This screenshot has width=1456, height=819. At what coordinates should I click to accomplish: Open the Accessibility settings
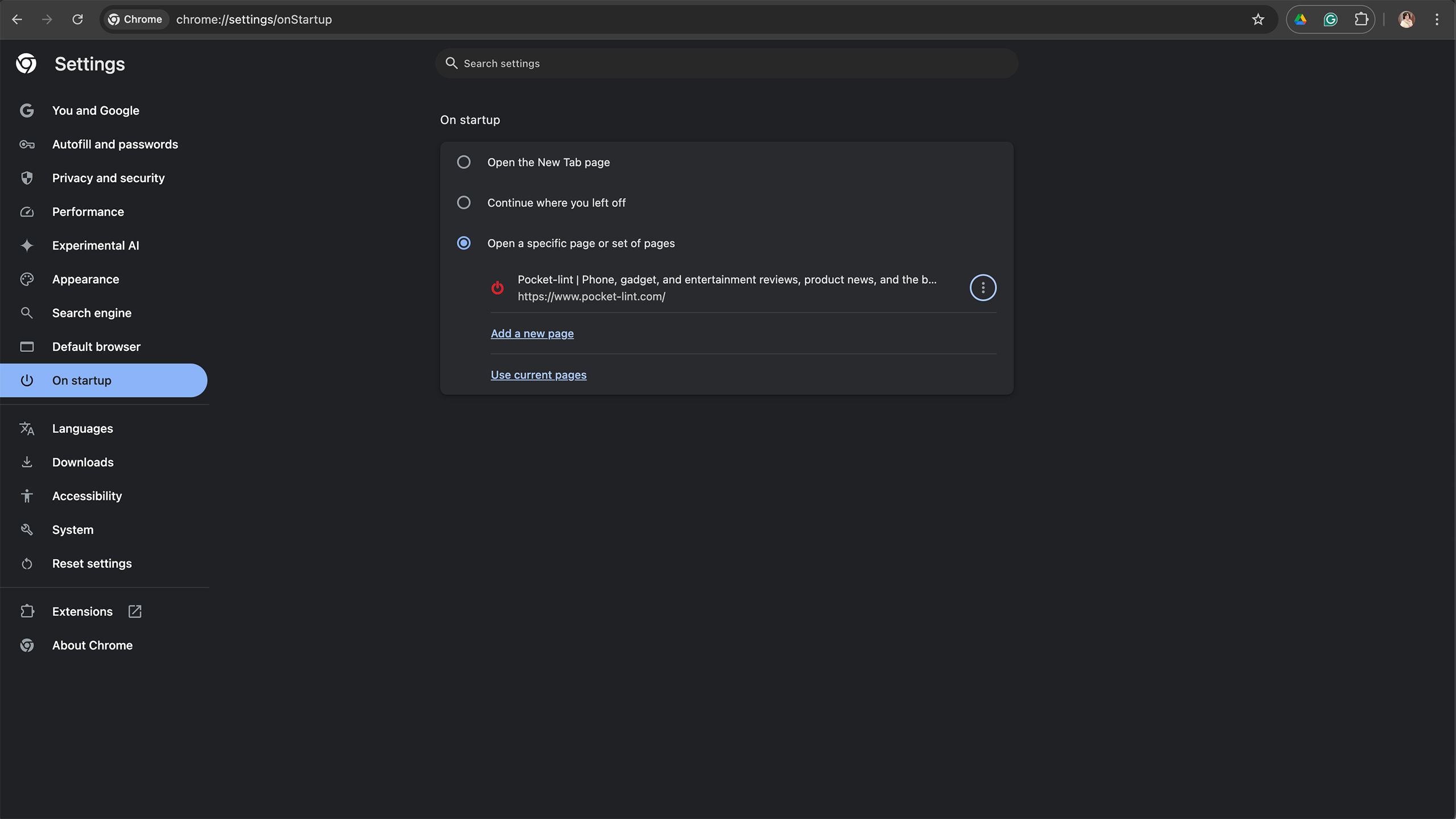pos(86,495)
